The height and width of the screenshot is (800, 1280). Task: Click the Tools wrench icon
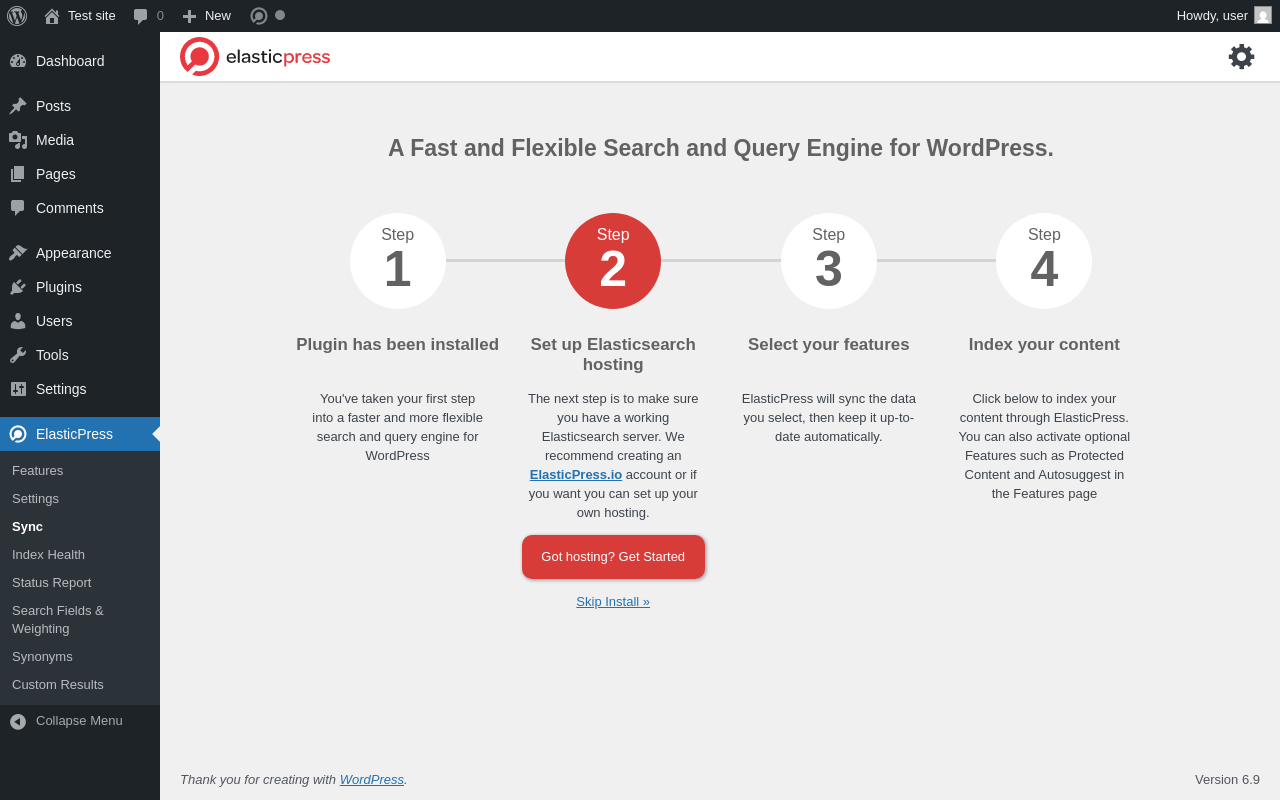pos(18,355)
